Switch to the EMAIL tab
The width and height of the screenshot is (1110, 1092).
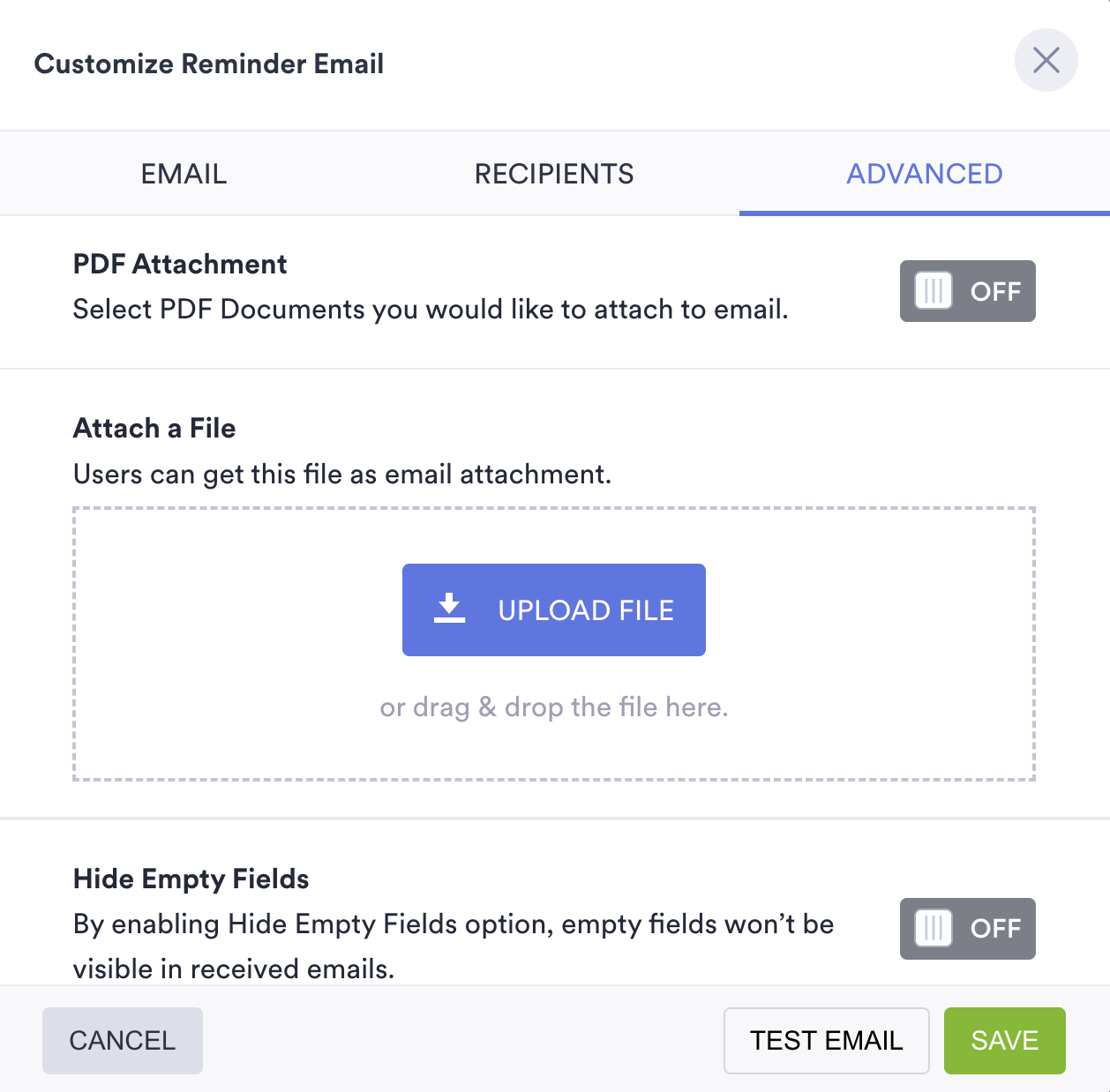[x=184, y=174]
